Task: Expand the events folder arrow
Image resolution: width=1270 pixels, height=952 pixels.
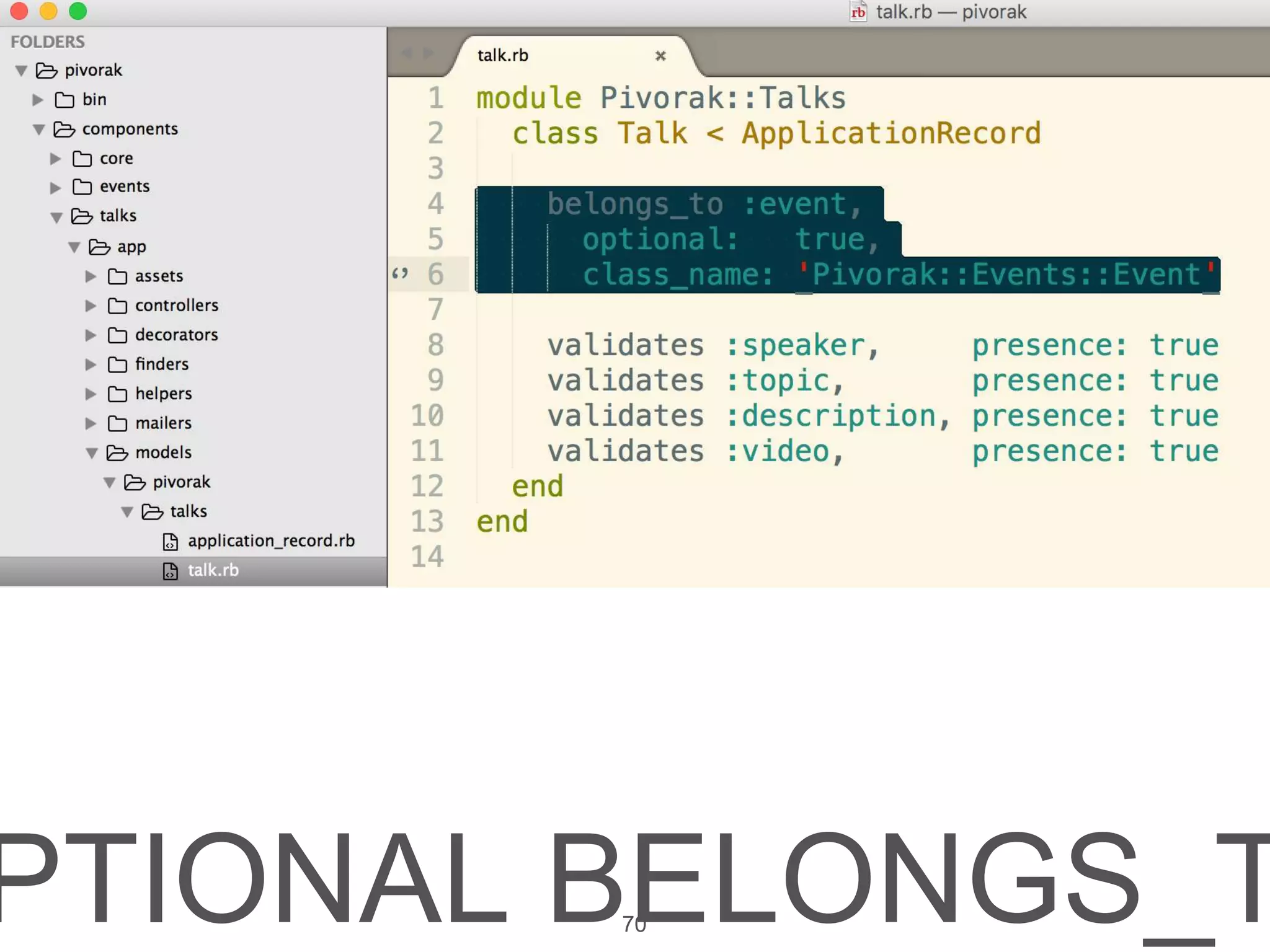Action: tap(56, 187)
